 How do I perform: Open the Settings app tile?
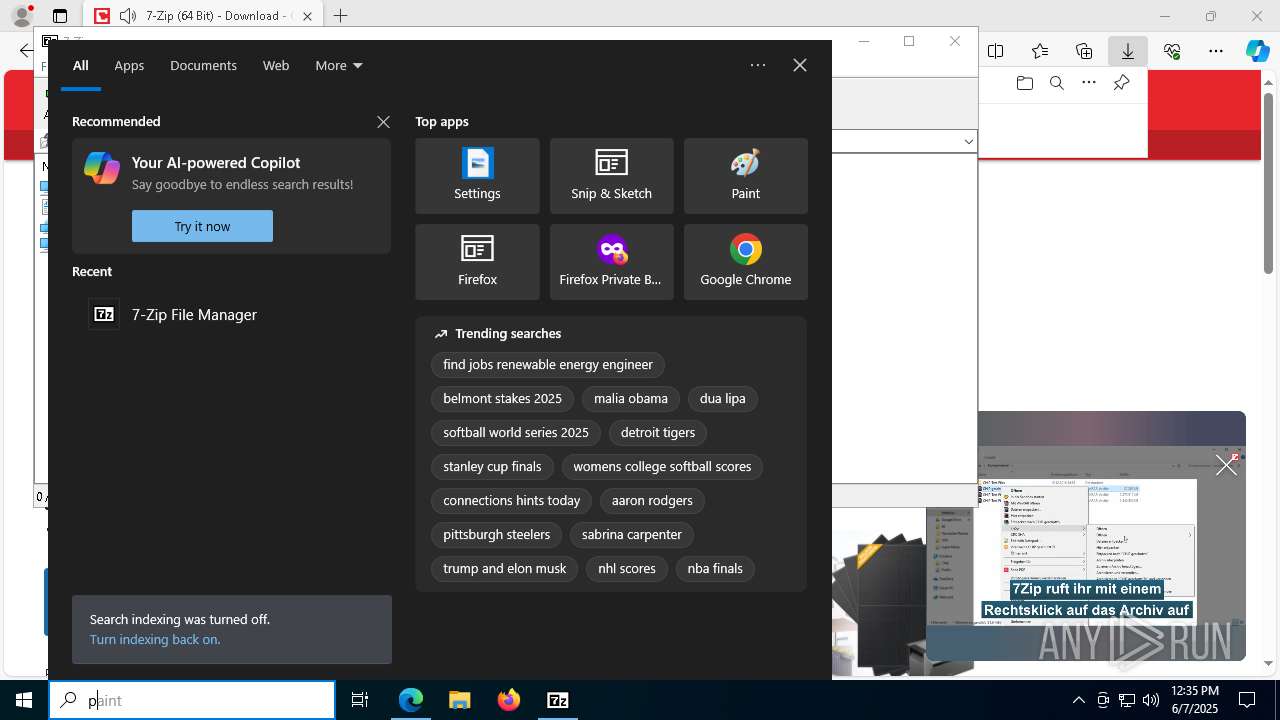477,176
